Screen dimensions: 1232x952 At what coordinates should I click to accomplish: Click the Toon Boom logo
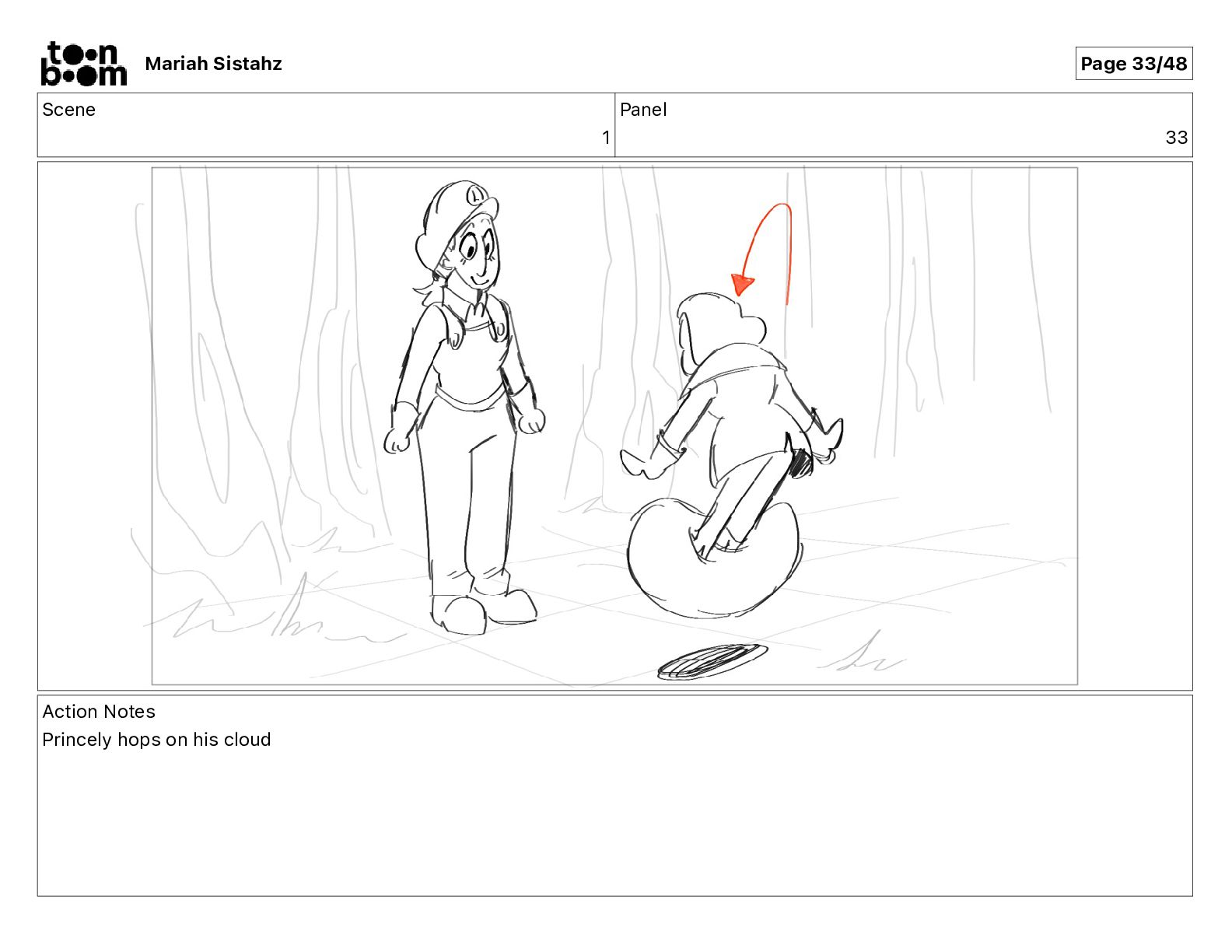83,64
